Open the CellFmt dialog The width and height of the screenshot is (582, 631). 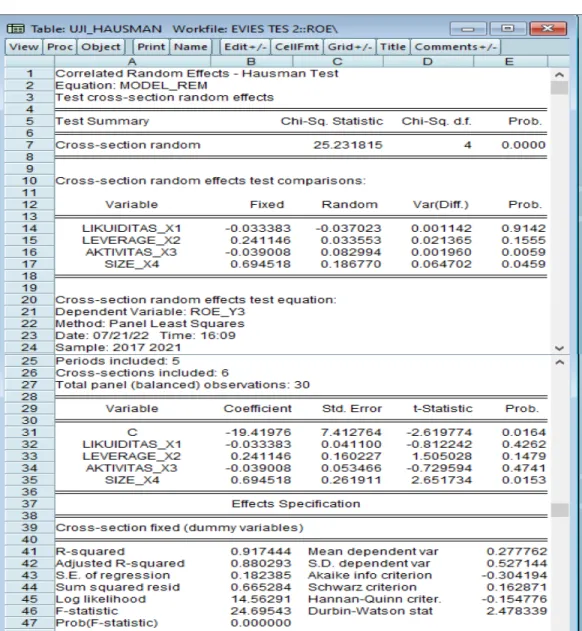297,47
